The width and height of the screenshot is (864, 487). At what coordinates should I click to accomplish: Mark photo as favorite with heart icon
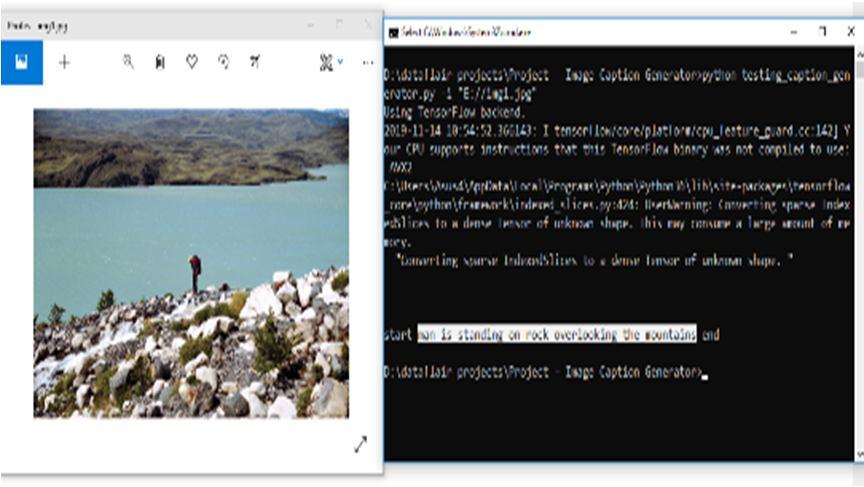click(192, 62)
